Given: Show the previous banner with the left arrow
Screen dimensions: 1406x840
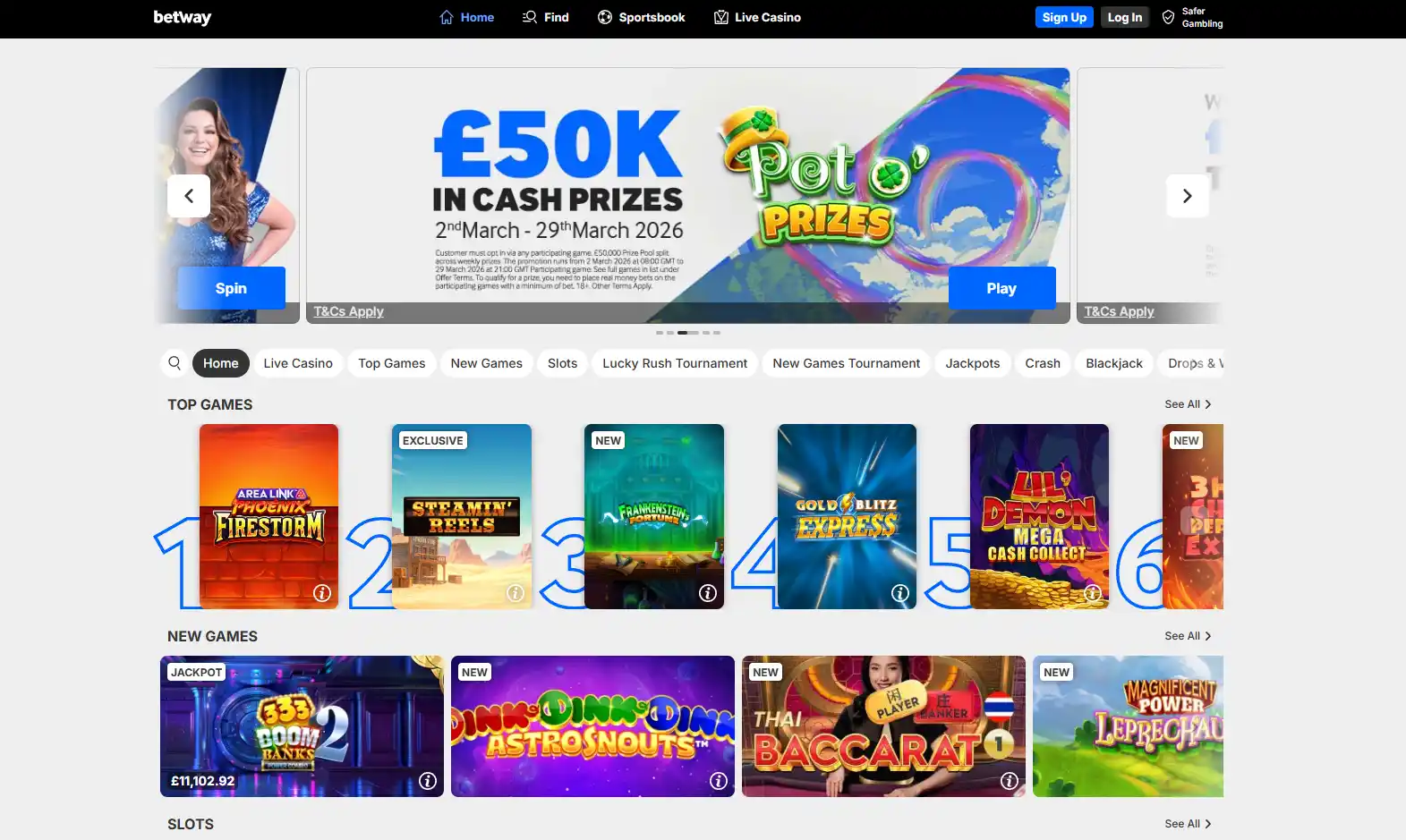Looking at the screenshot, I should (x=189, y=196).
